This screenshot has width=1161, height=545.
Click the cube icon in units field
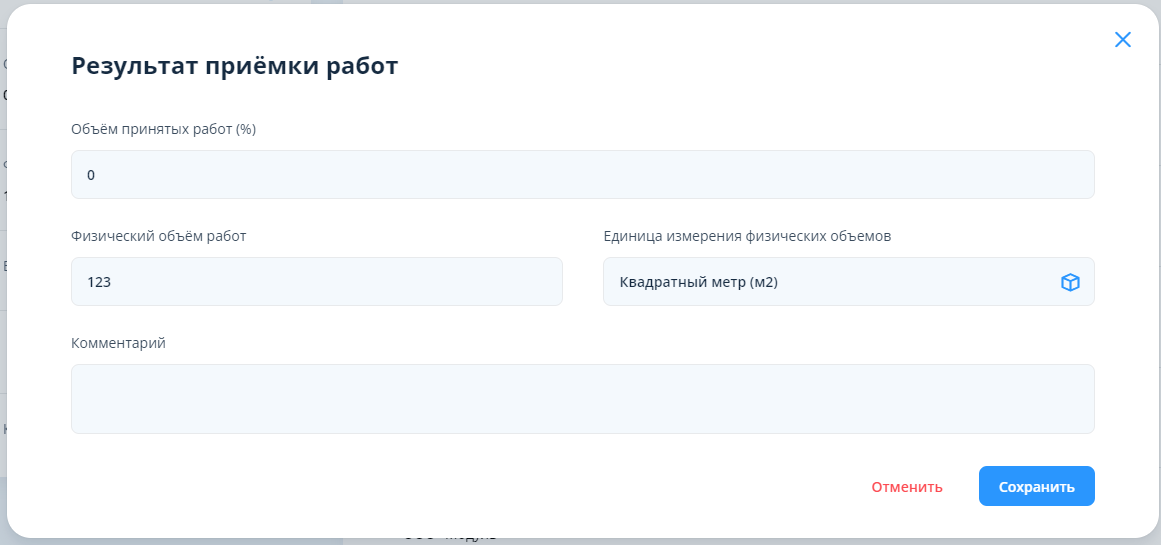[1070, 283]
